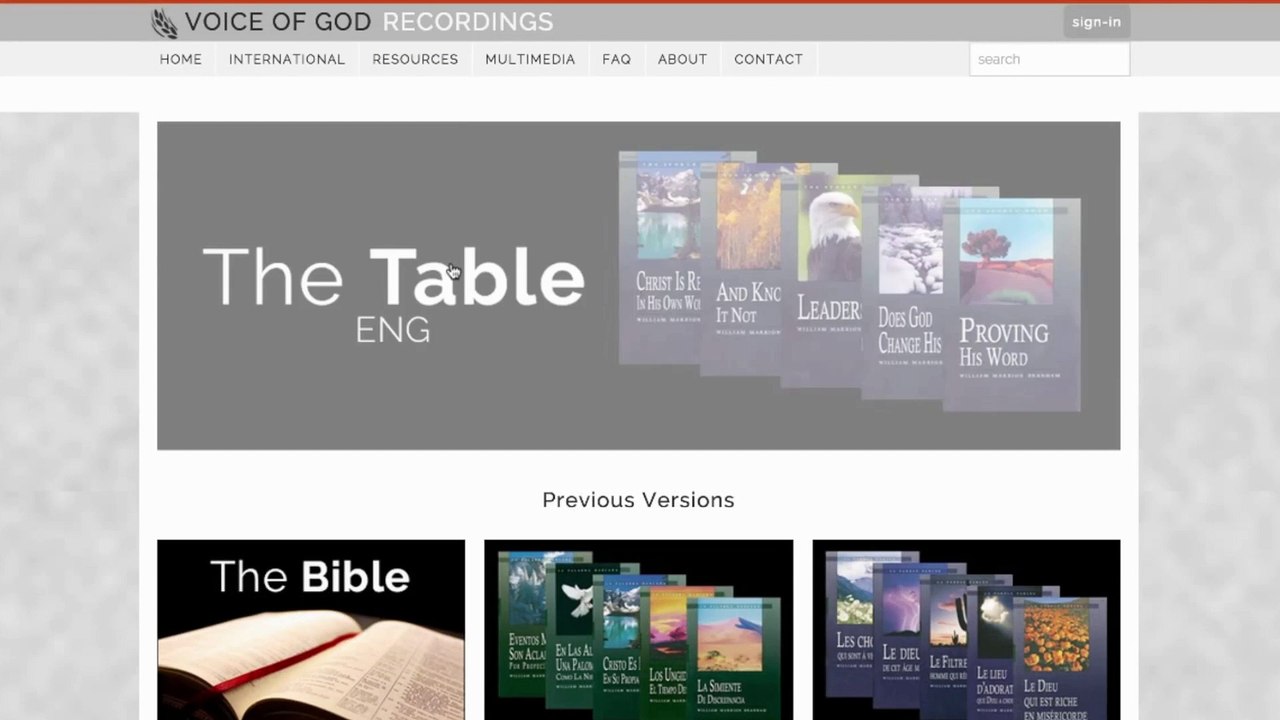Select the Proving His Word book cover
The height and width of the screenshot is (720, 1280).
[x=1012, y=305]
